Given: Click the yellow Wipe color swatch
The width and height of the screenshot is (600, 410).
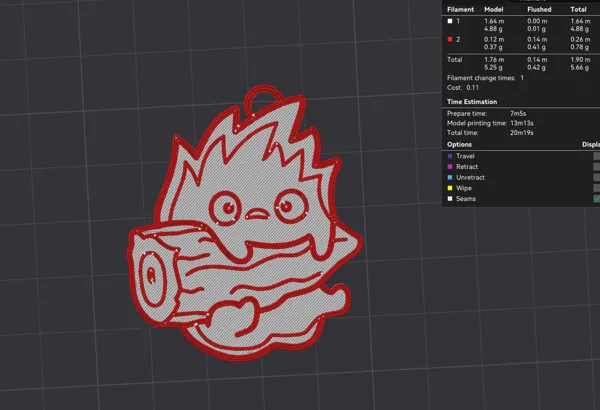Looking at the screenshot, I should click(x=450, y=188).
